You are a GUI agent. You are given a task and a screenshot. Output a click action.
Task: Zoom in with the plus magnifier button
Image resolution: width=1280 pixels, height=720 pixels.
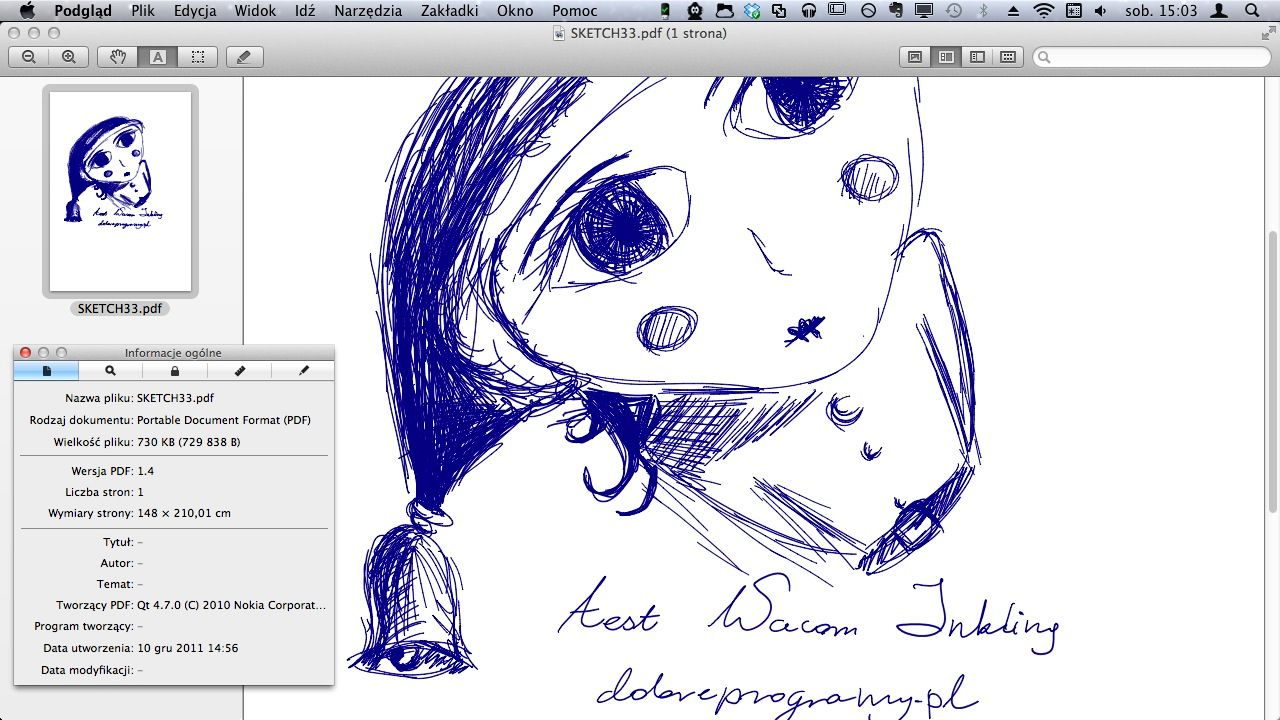[69, 57]
